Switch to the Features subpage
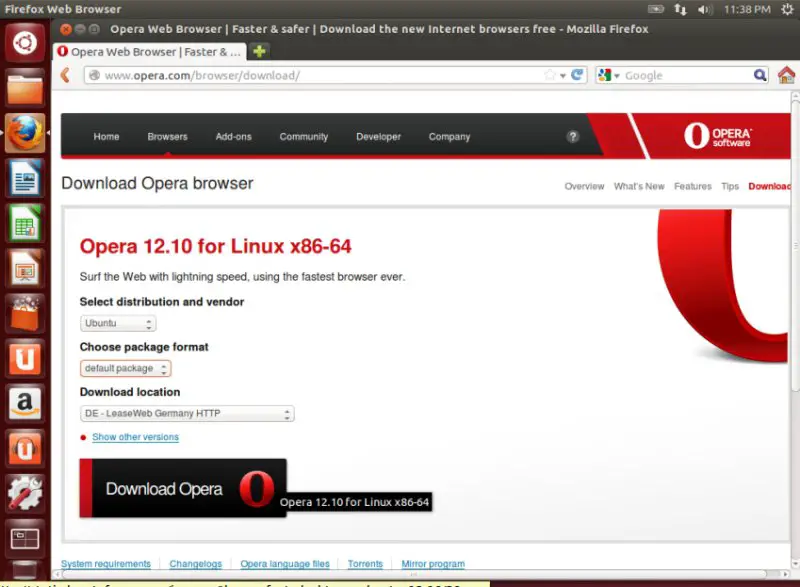This screenshot has width=800, height=587. 692,186
